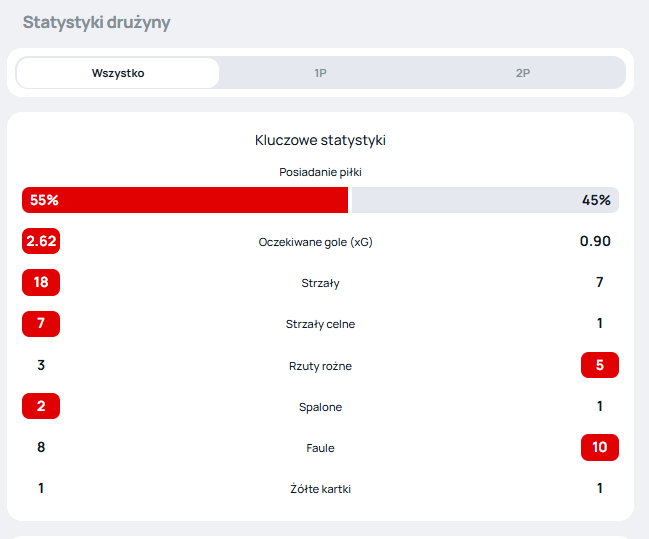Click the red 2.62 xG badge

(41, 241)
